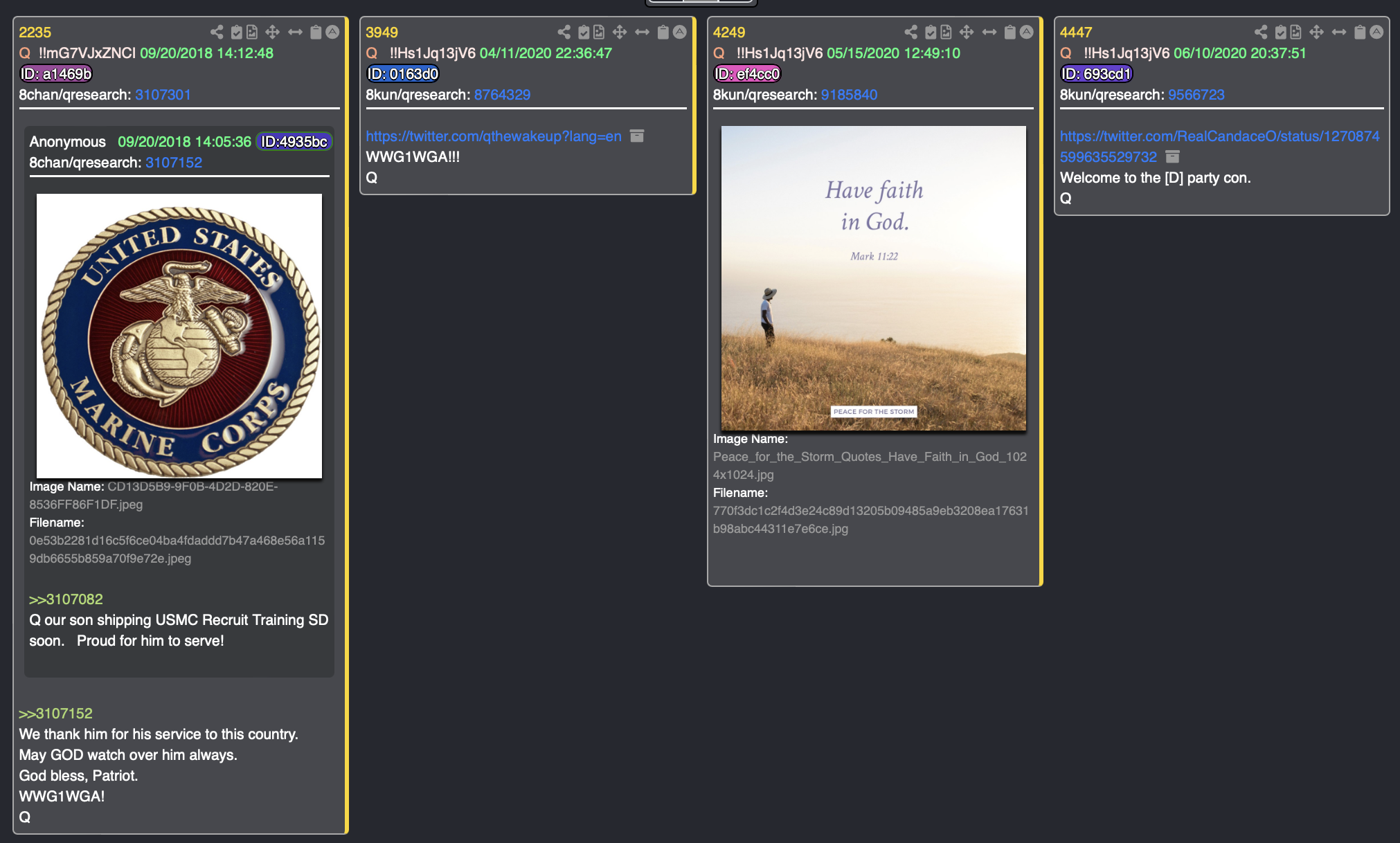Open 8kun thread link 8764329
The width and height of the screenshot is (1400, 843).
coord(502,95)
